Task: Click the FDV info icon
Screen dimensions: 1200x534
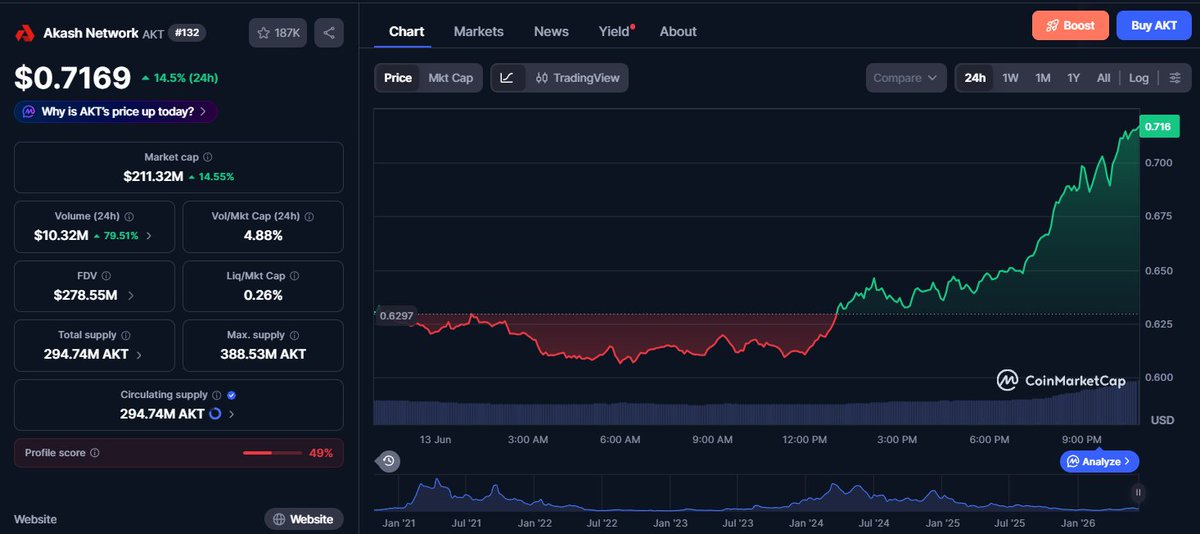Action: [107, 275]
